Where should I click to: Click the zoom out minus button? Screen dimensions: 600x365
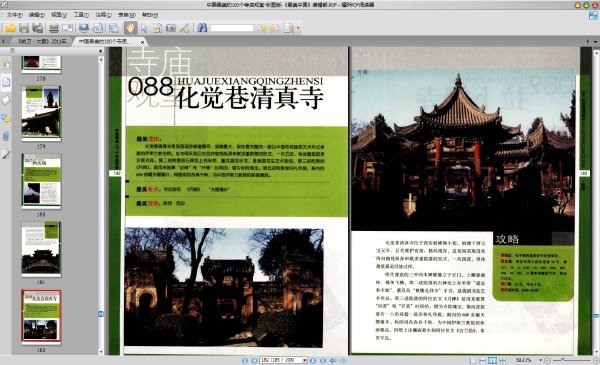(x=547, y=360)
